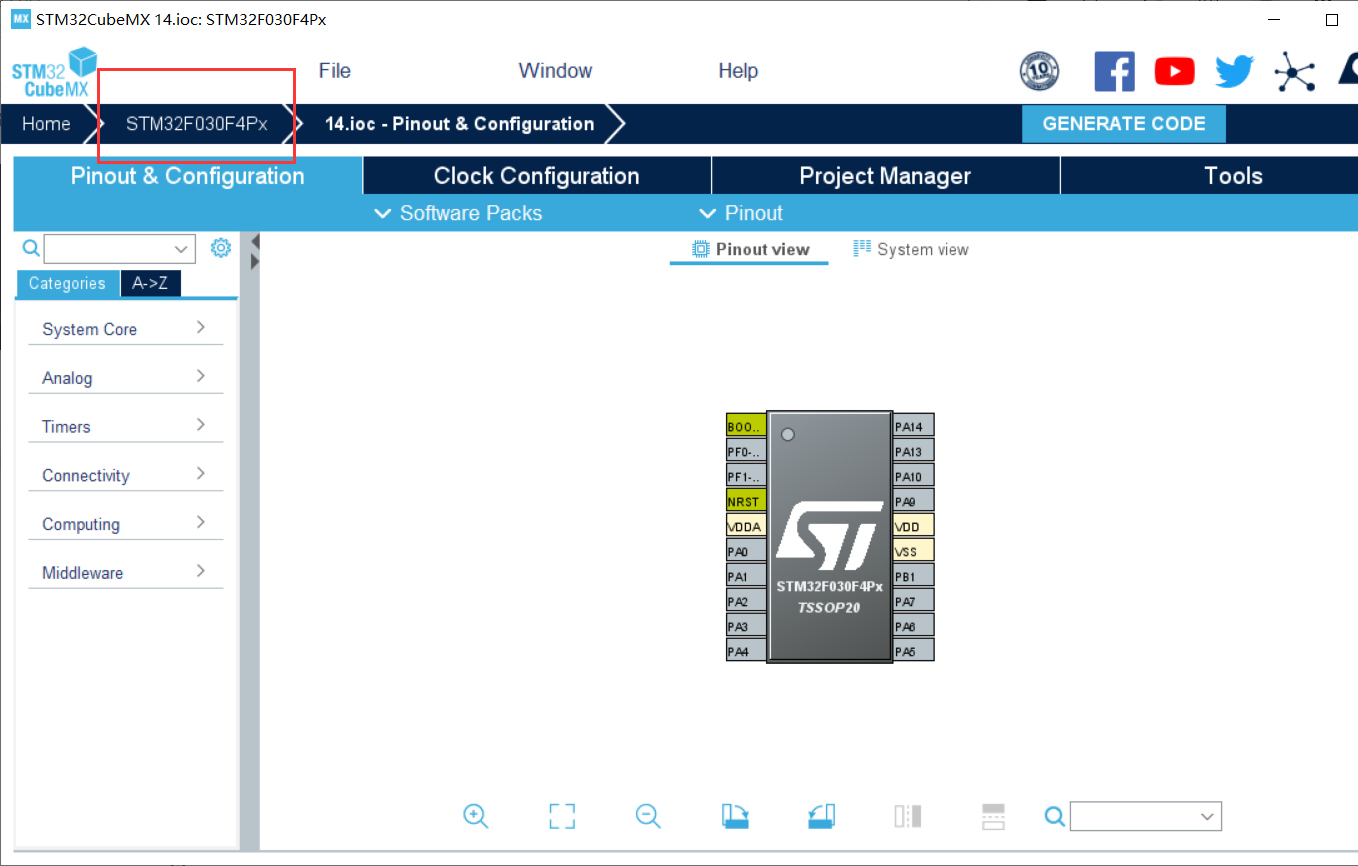Click the System view grid icon
Viewport: 1358px width, 866px height.
pos(862,249)
